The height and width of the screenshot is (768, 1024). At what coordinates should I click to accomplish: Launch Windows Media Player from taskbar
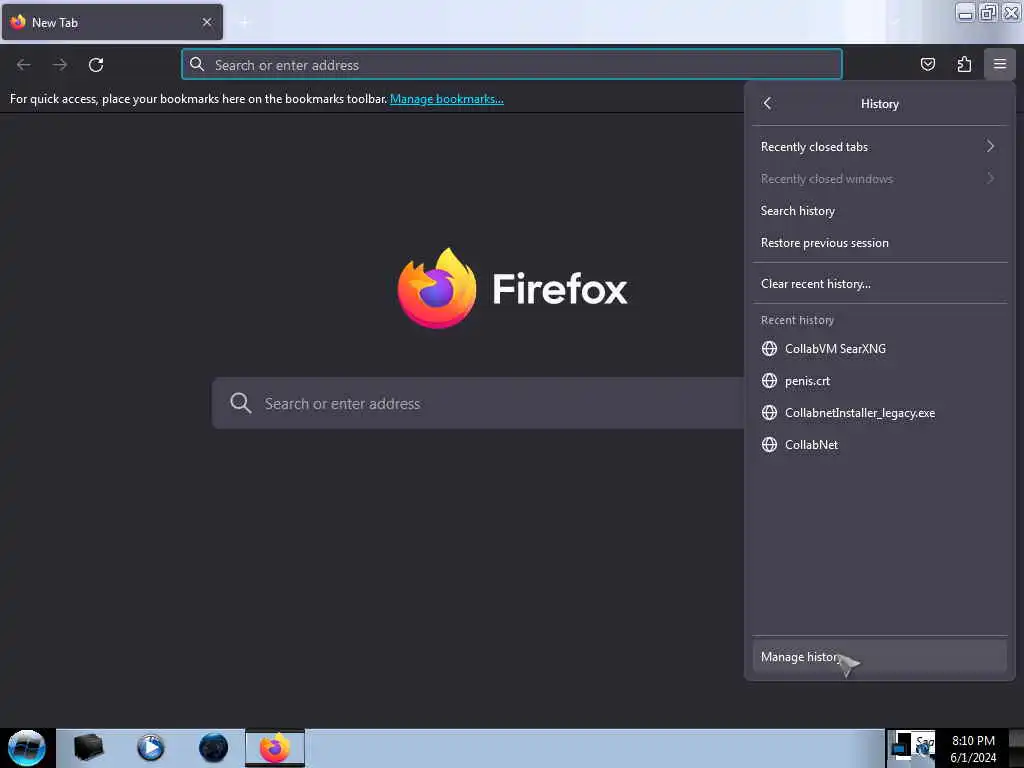[150, 748]
